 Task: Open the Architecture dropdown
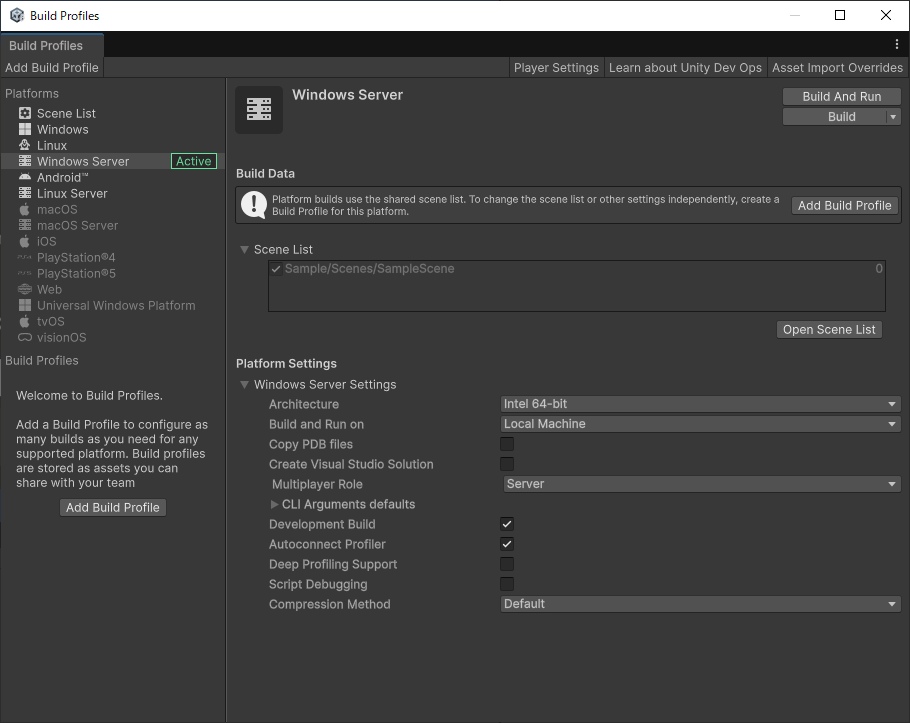pos(700,404)
